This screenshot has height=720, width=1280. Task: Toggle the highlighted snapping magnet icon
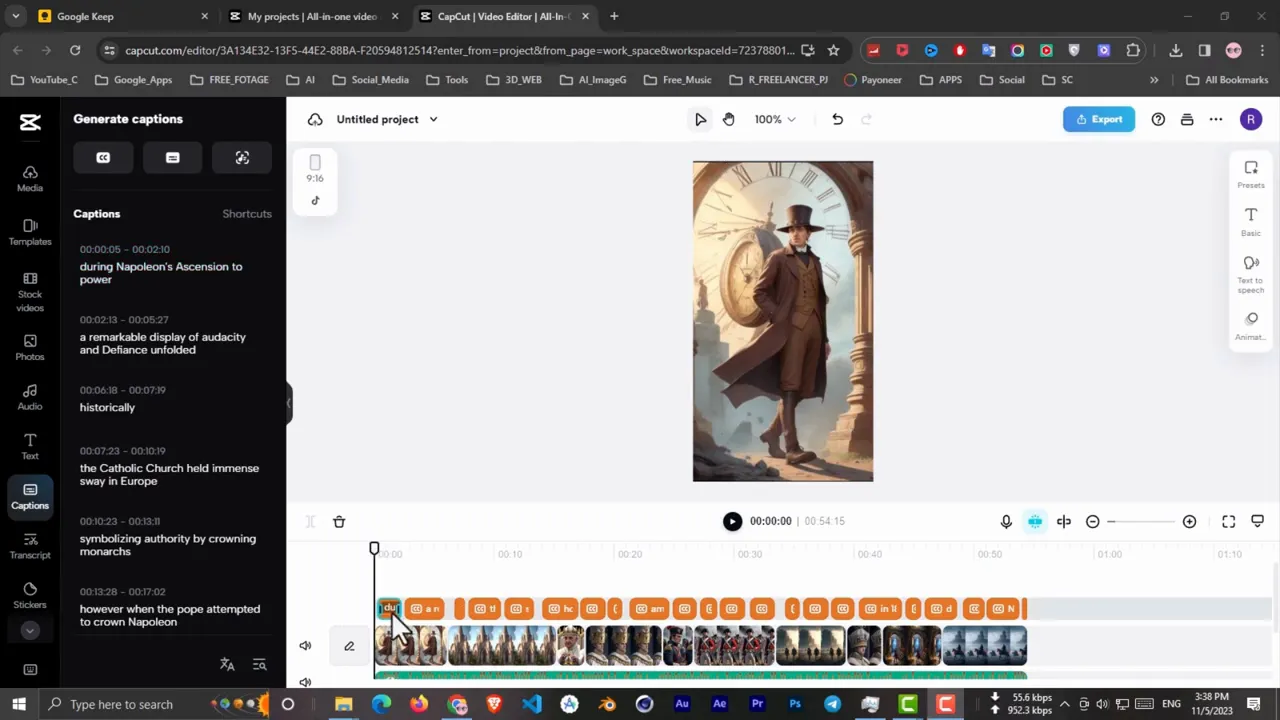click(1035, 521)
